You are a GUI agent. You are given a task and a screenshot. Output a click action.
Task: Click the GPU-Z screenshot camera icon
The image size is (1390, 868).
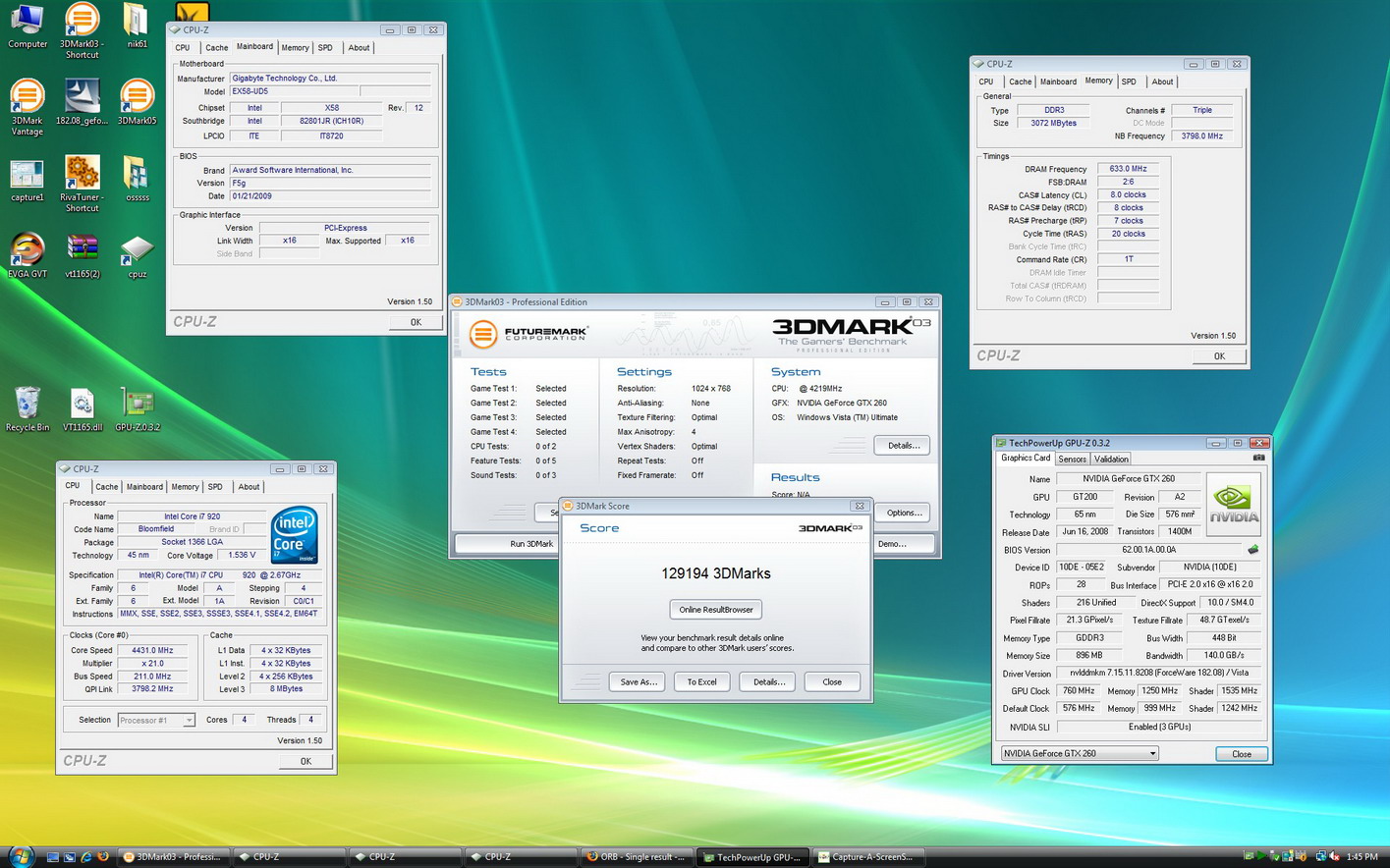[x=1258, y=458]
